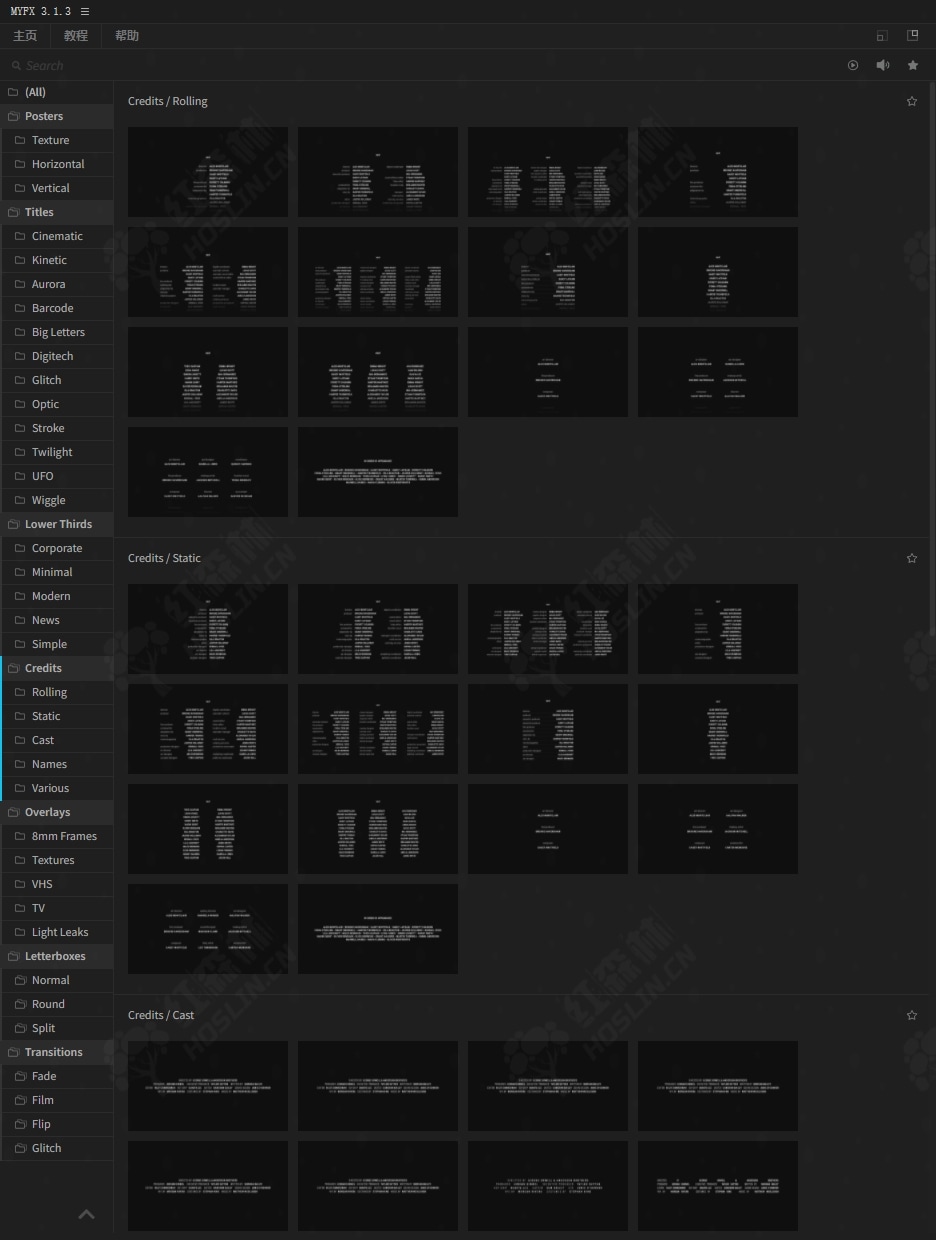Click folder icon beside Wiggle

[x=20, y=500]
